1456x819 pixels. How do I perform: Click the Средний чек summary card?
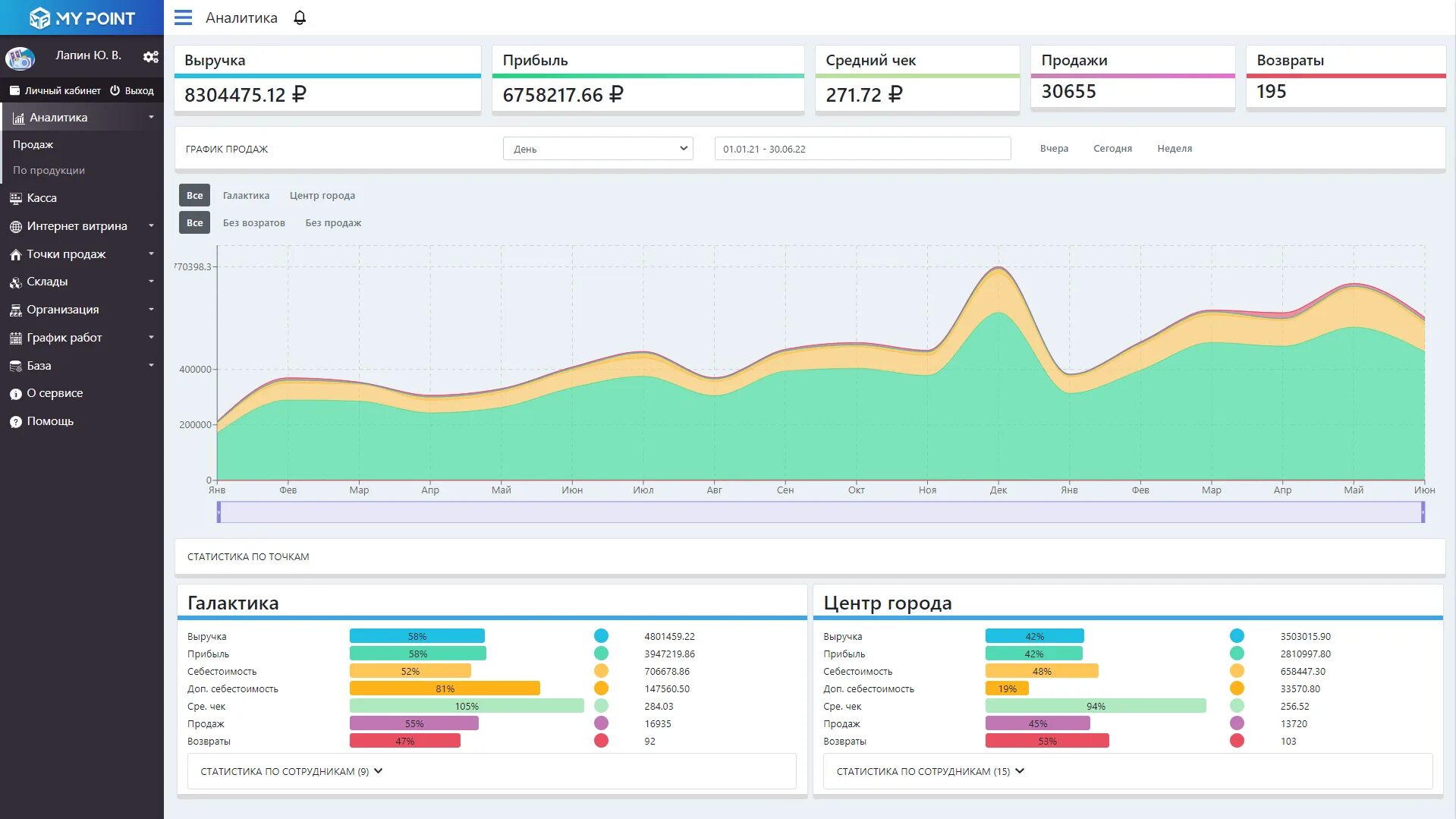tap(917, 79)
